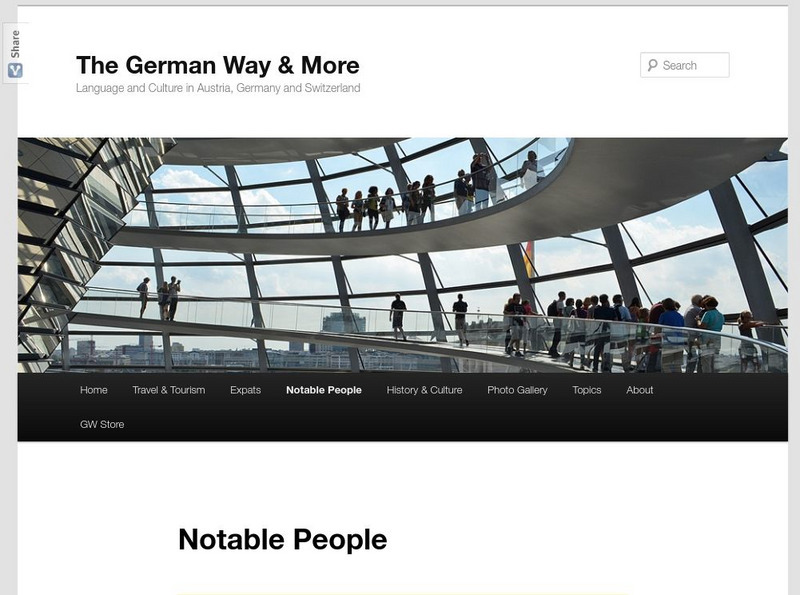Viewport: 800px width, 595px height.
Task: Visit the Photo Gallery page
Action: pyautogui.click(x=517, y=390)
